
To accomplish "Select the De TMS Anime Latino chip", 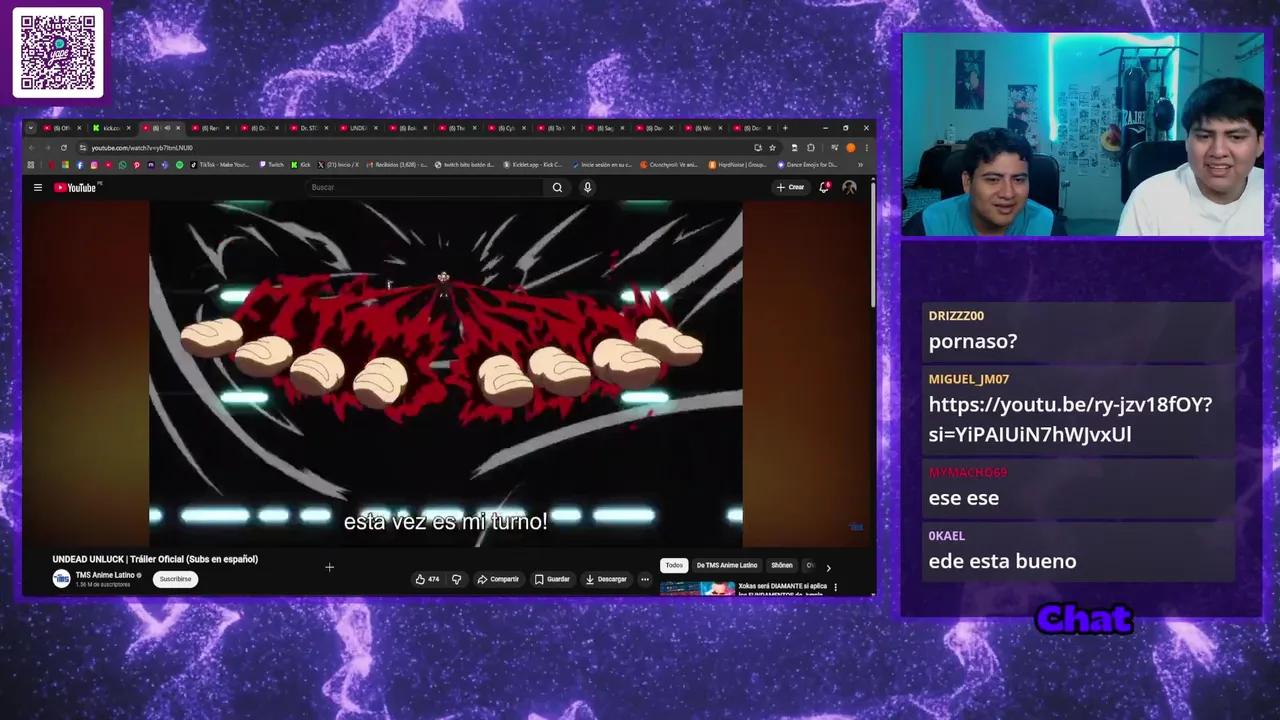I will point(727,565).
